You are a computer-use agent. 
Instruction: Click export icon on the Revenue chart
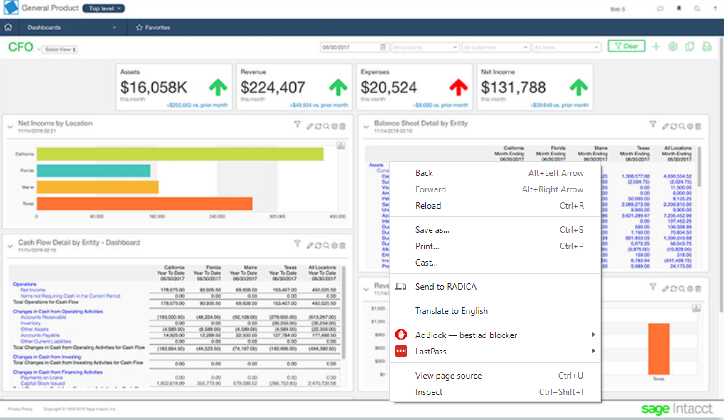(696, 308)
